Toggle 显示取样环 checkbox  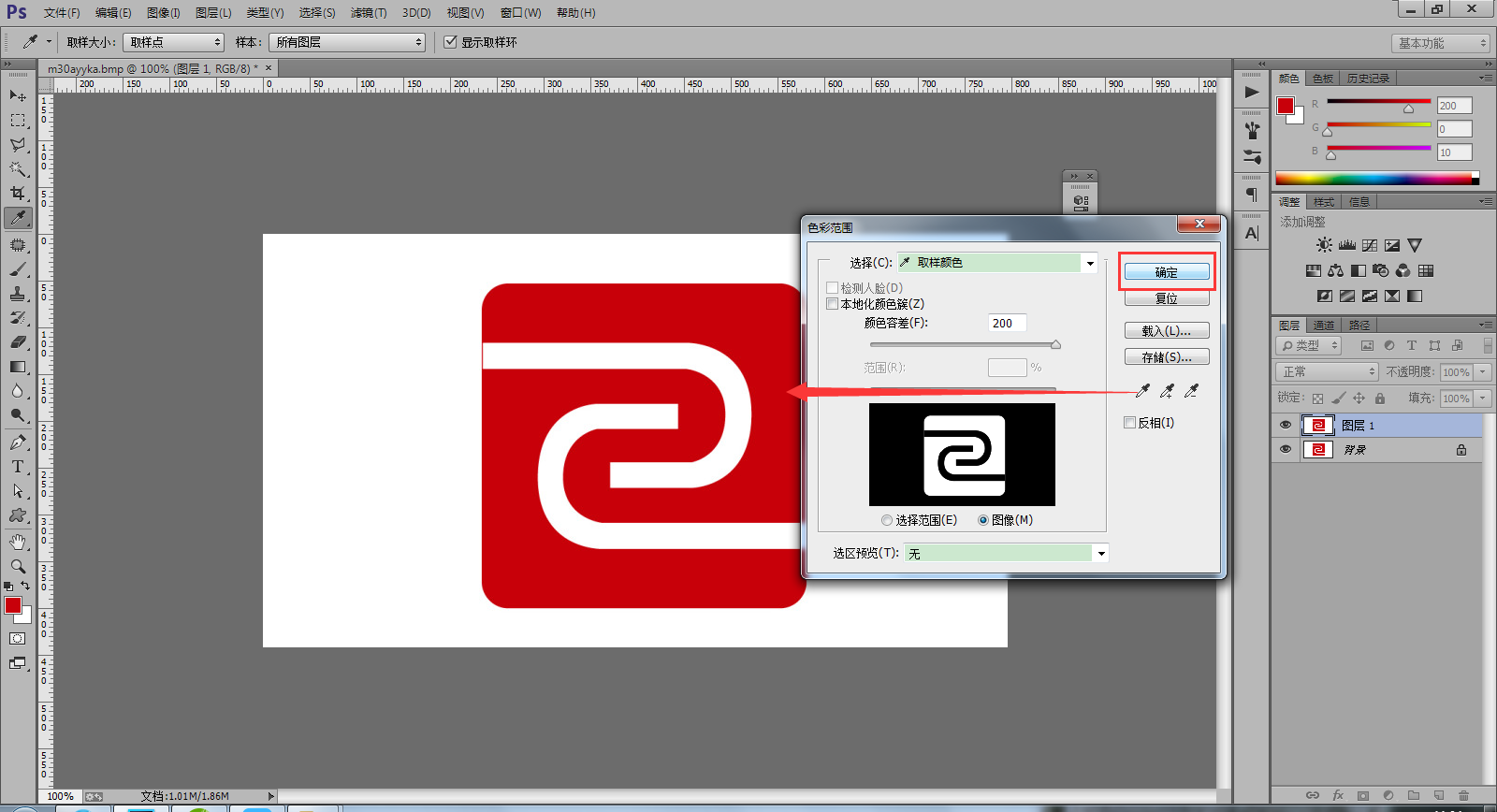pyautogui.click(x=451, y=42)
